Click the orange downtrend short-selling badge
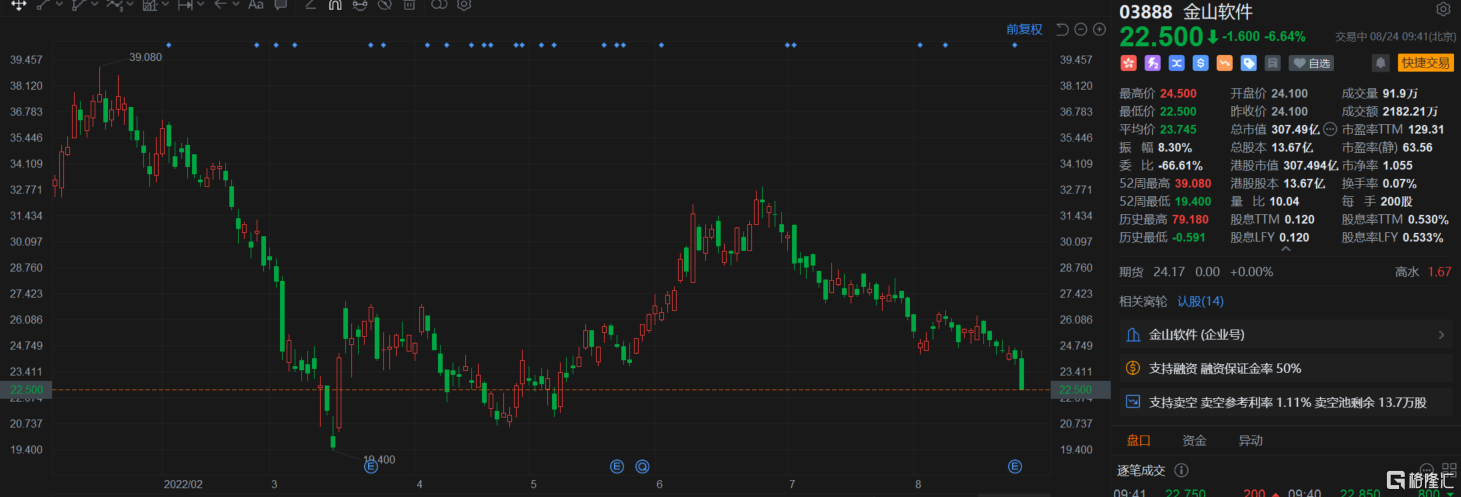 [x=1224, y=63]
